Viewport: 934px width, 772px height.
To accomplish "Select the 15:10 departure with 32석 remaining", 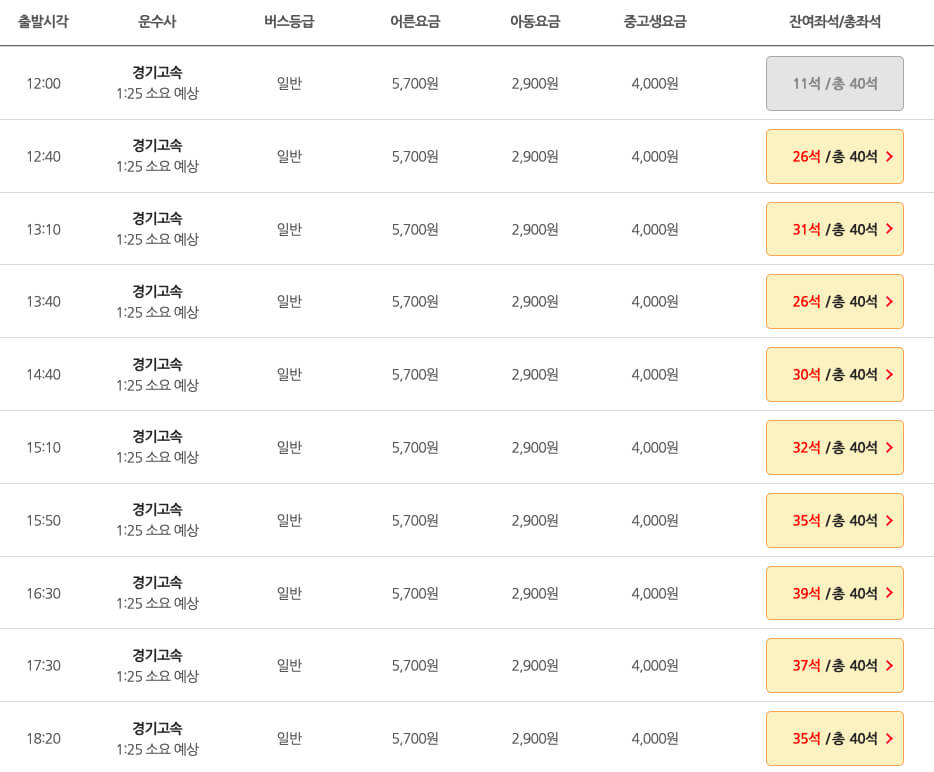I will tap(834, 447).
